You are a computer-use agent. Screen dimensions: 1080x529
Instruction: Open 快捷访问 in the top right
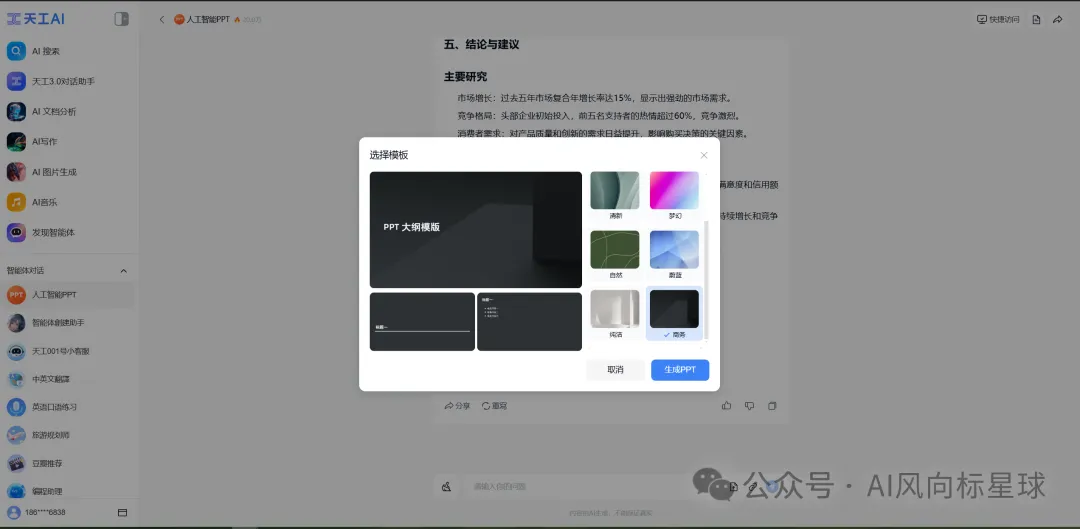point(997,19)
